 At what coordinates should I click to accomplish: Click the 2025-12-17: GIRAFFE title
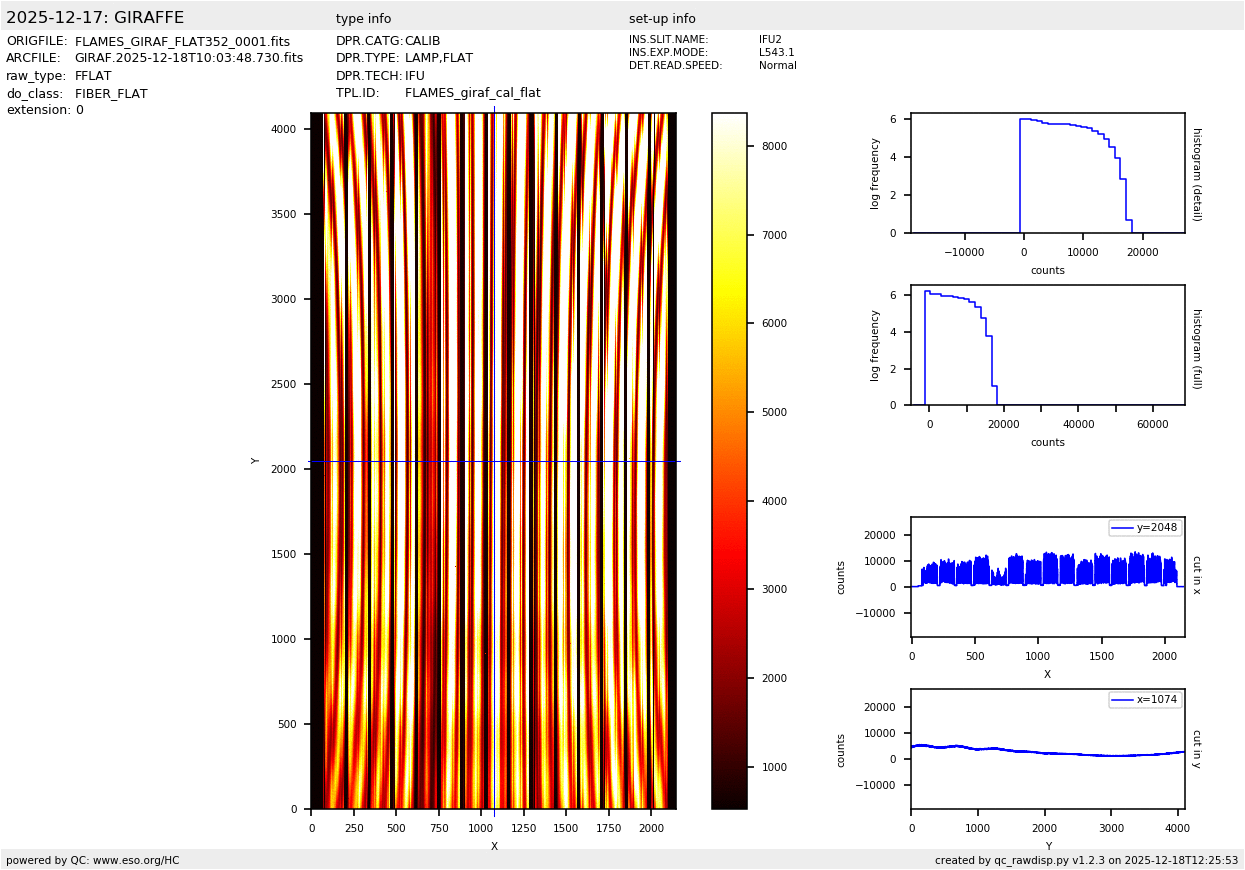pyautogui.click(x=95, y=18)
